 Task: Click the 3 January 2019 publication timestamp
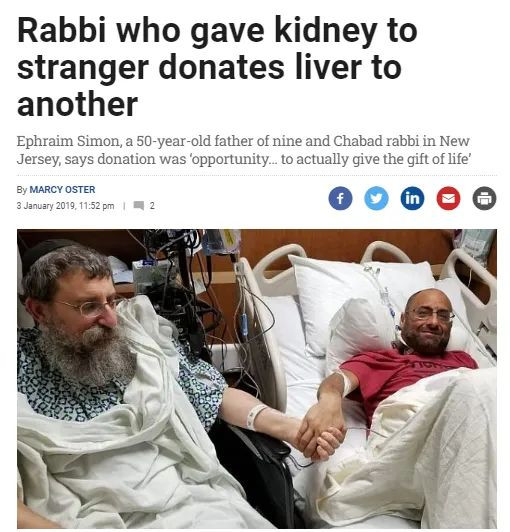65,206
